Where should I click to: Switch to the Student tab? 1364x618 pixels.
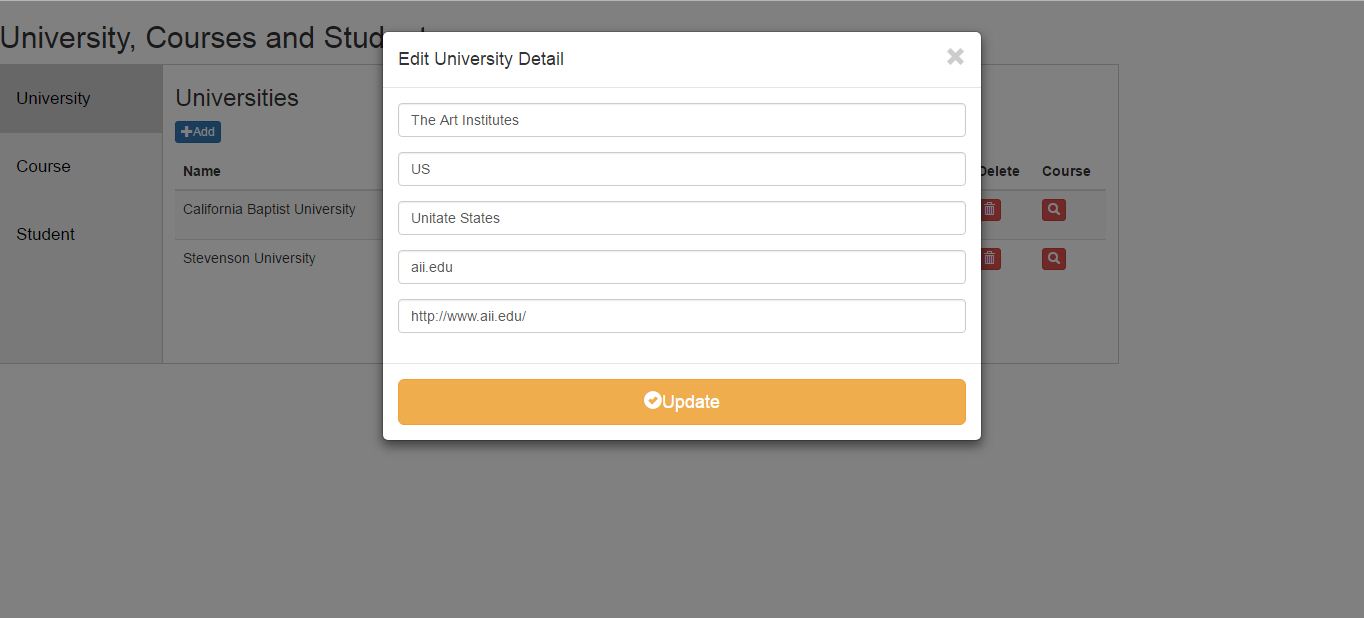(x=45, y=234)
